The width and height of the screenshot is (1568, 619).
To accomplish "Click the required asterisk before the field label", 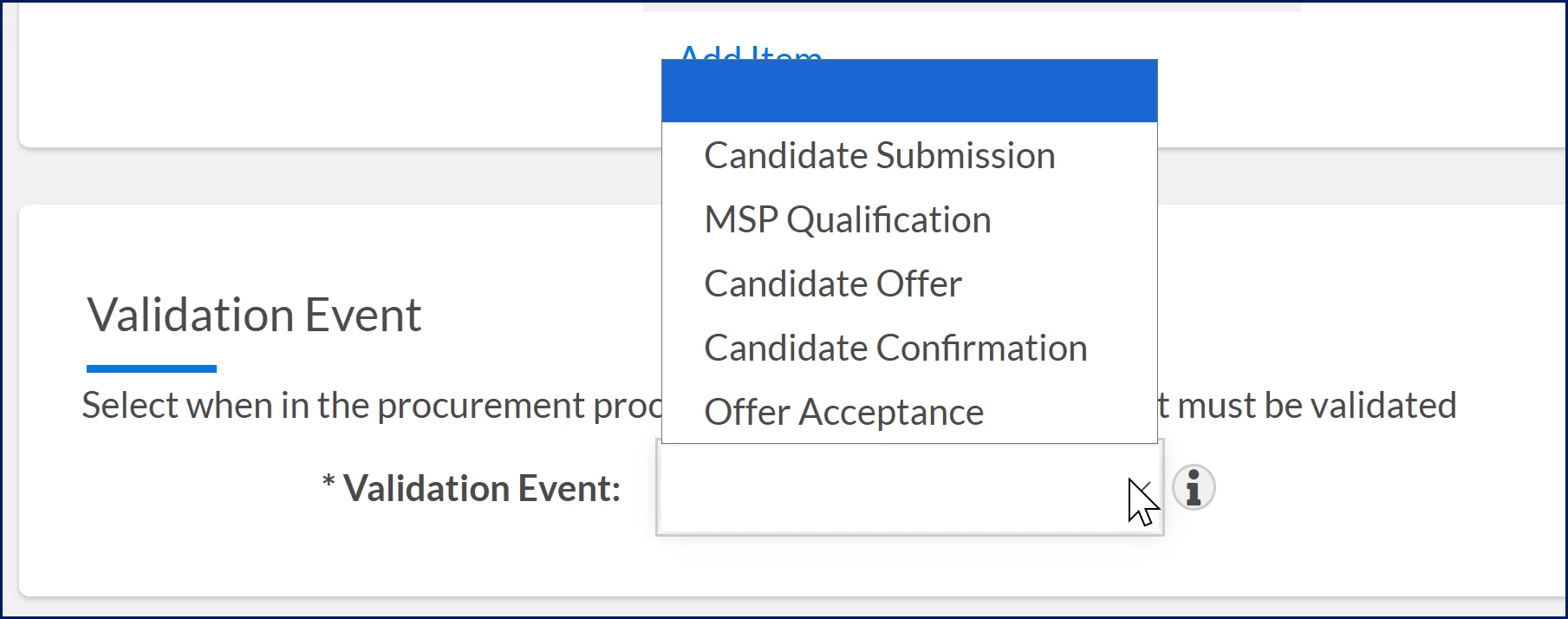I will (329, 481).
